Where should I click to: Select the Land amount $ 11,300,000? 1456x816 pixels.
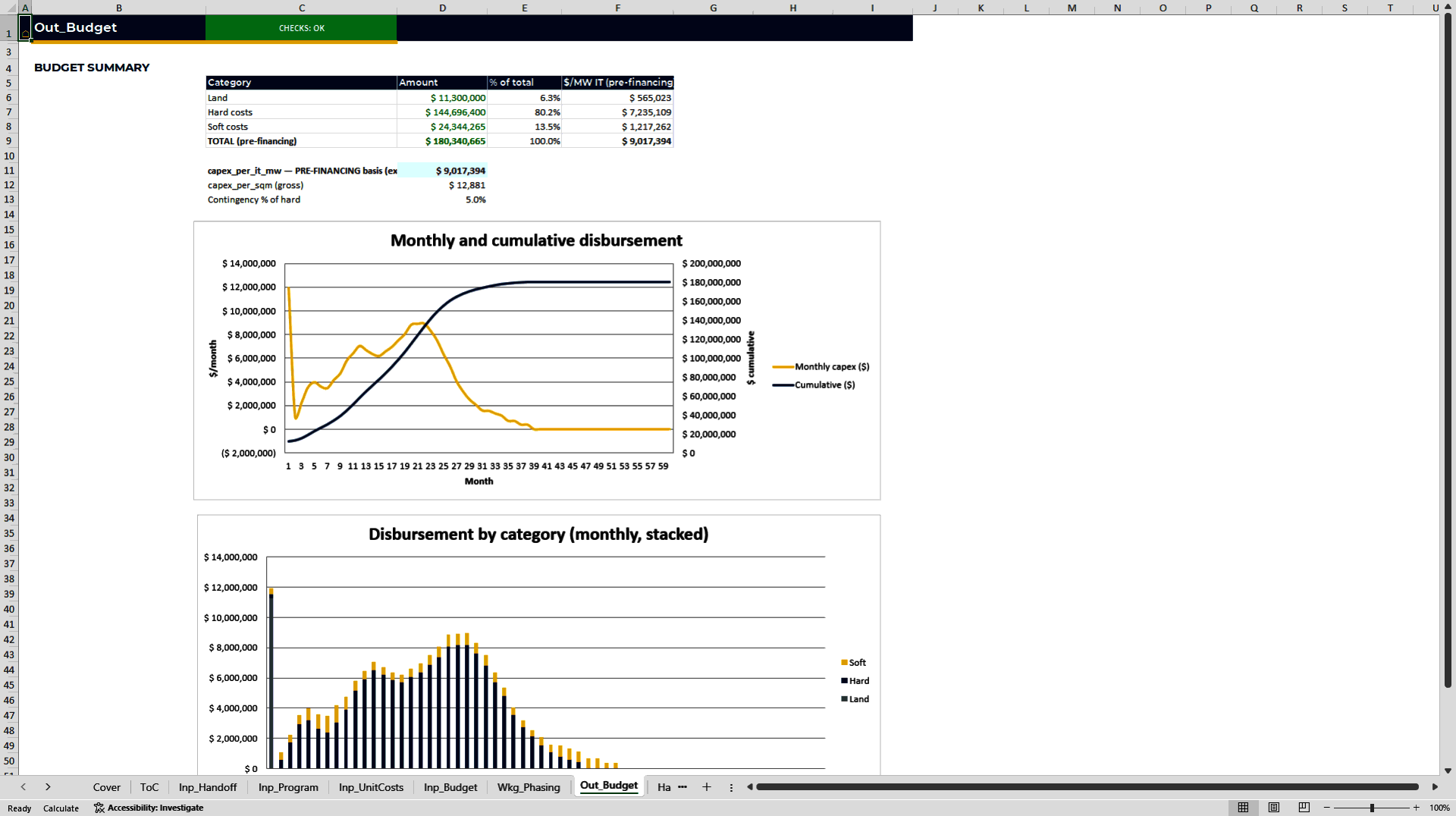click(442, 98)
